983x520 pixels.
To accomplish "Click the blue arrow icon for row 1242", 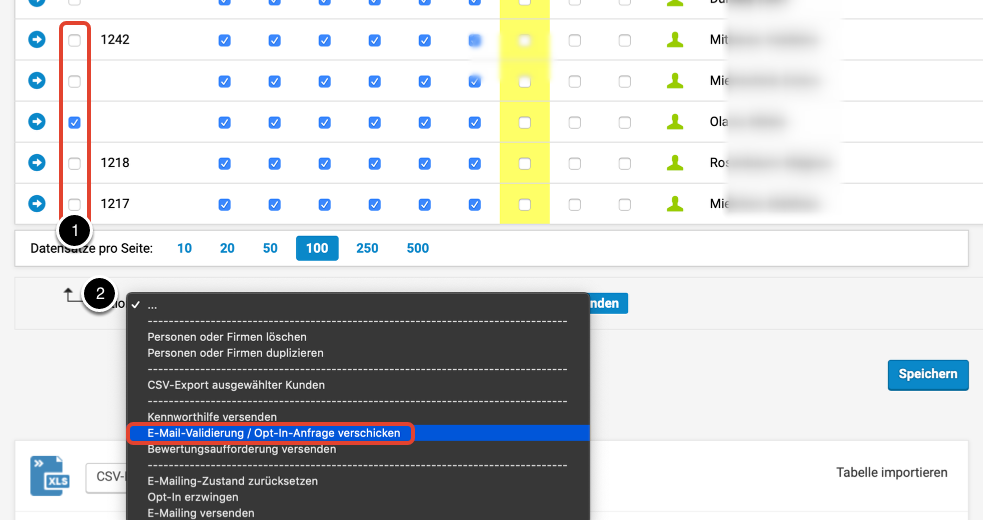I will coord(37,40).
